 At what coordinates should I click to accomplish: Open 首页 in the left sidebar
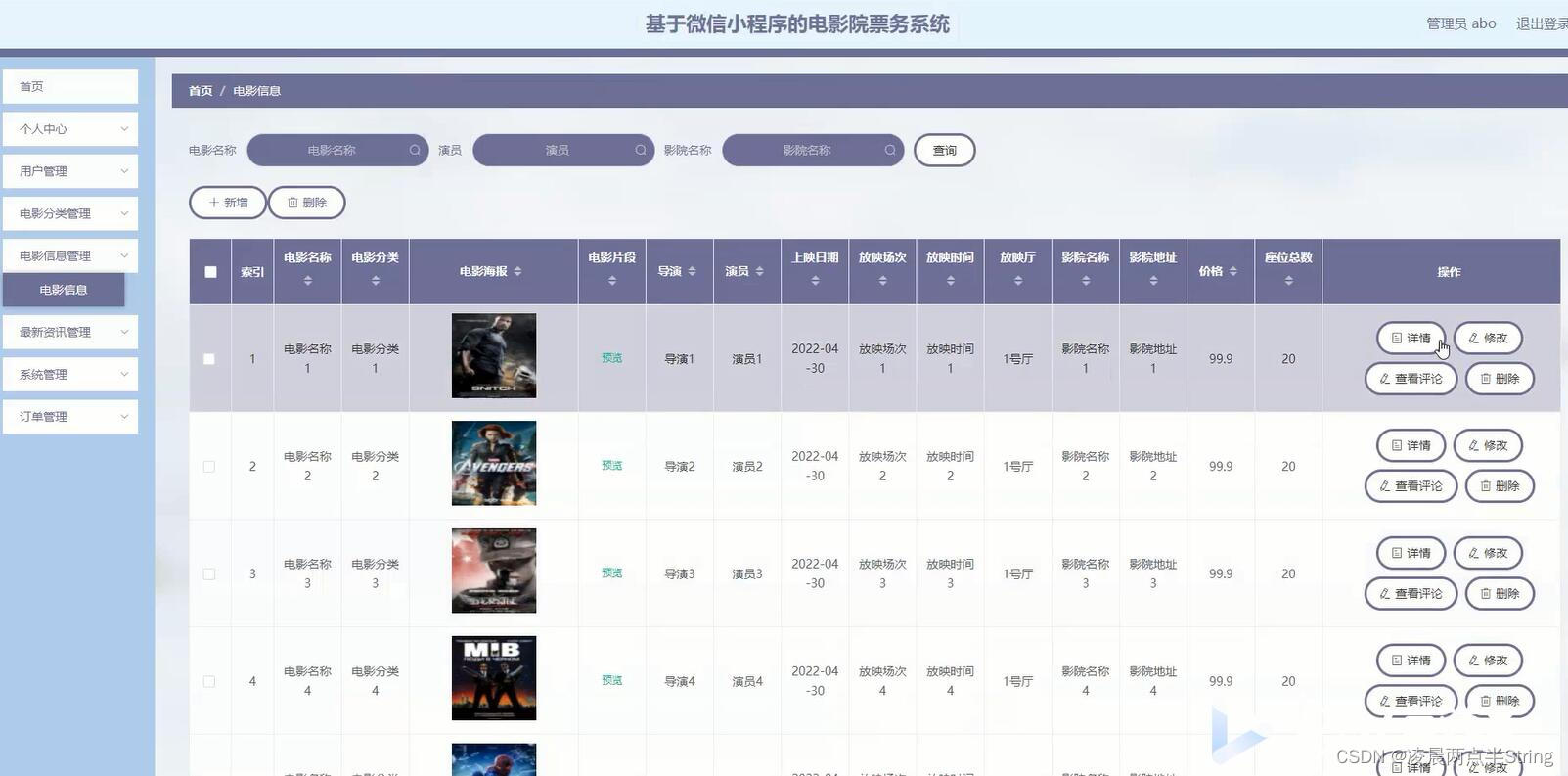pyautogui.click(x=70, y=87)
